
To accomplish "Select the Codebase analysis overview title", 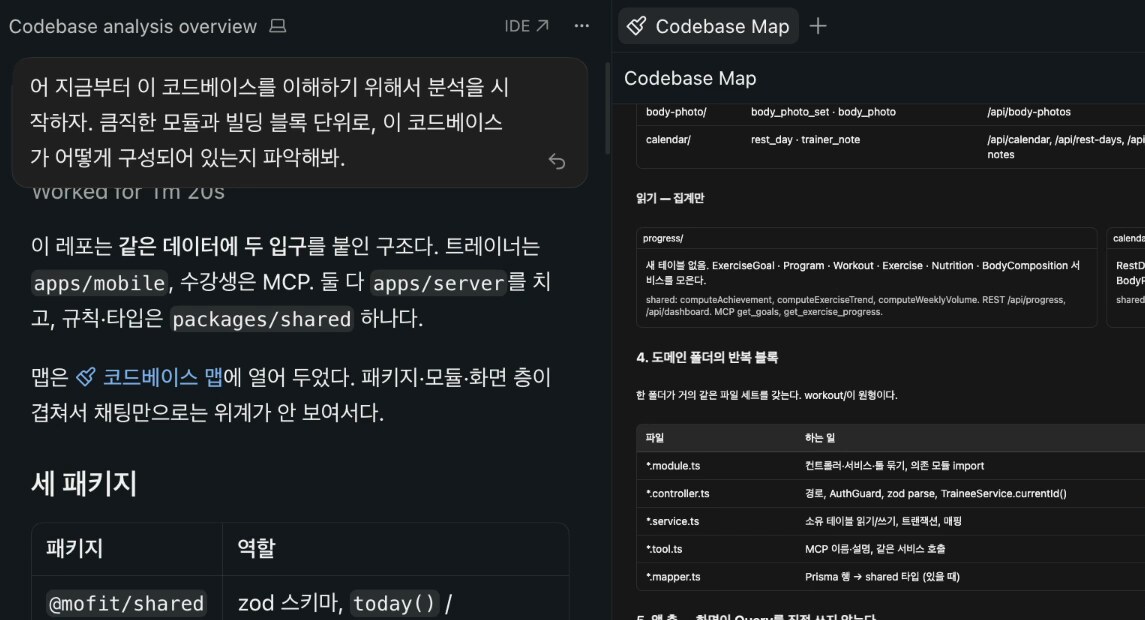I will (x=133, y=26).
